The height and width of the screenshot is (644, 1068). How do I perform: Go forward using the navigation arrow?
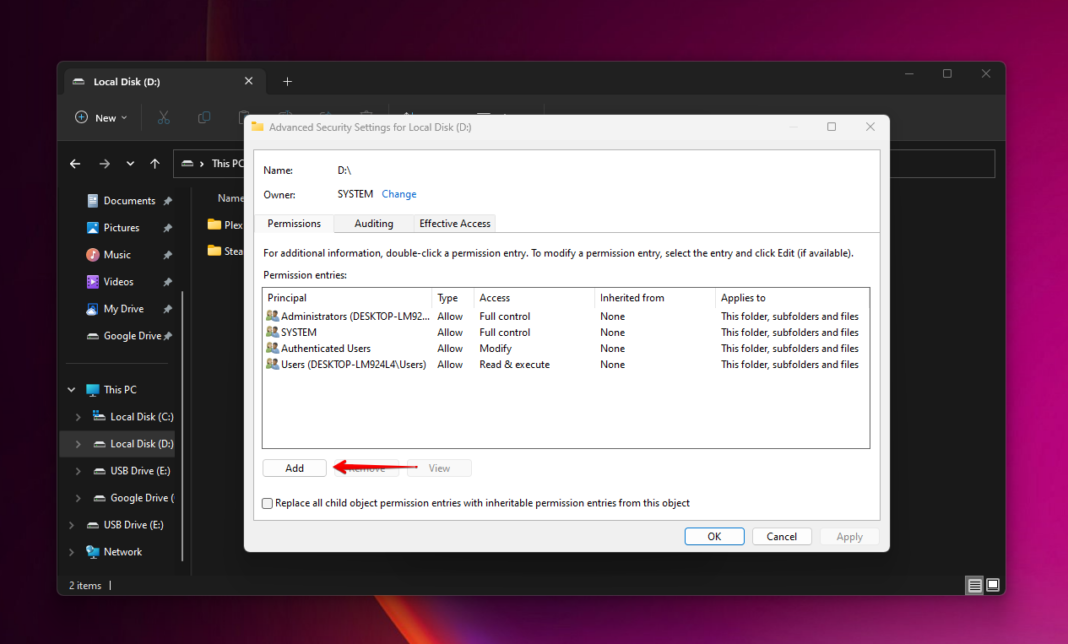[103, 163]
